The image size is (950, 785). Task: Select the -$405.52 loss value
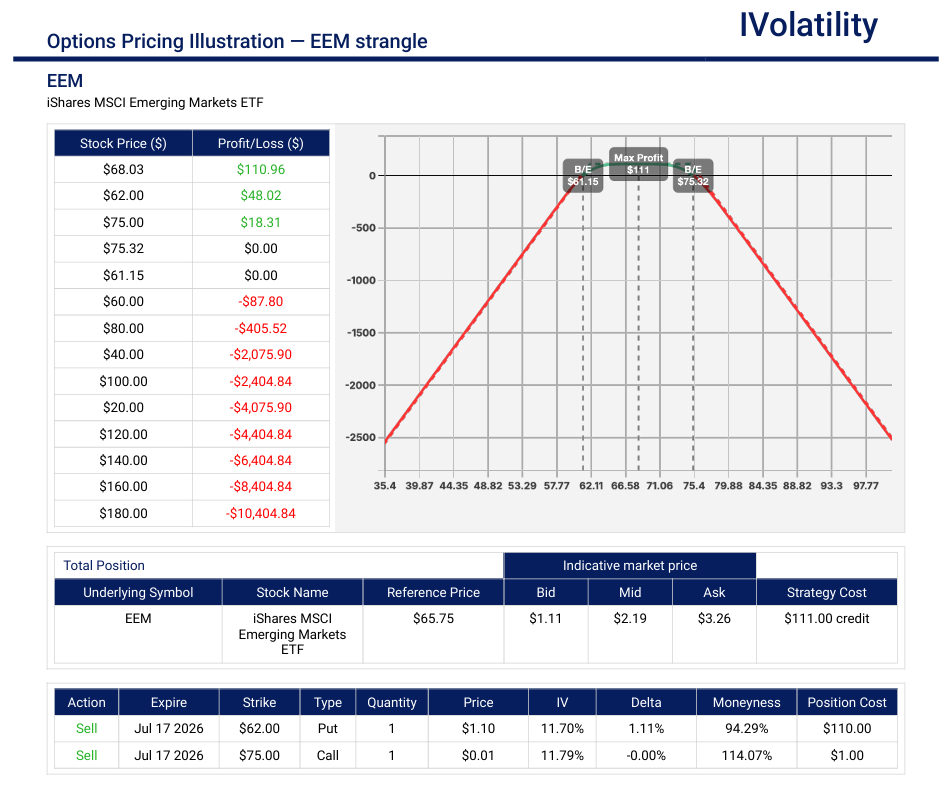point(261,328)
